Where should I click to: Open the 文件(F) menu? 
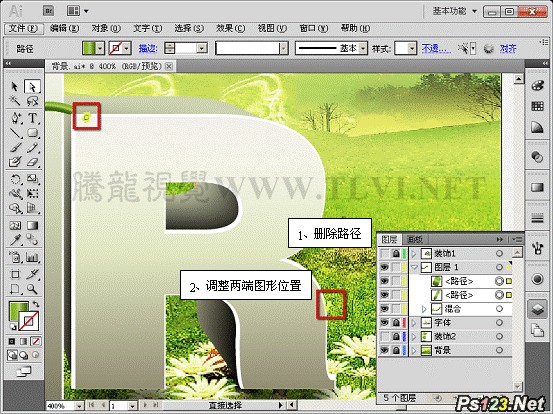point(24,28)
